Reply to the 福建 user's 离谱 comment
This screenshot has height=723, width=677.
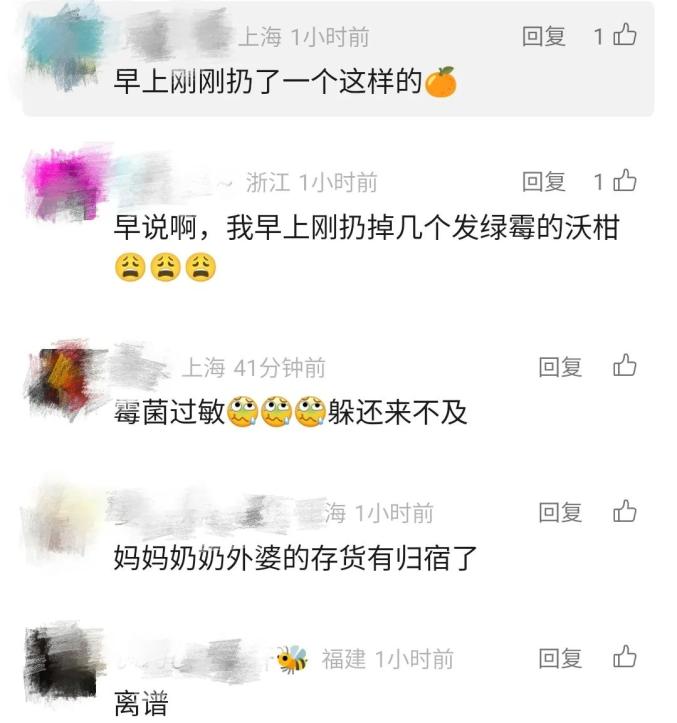click(x=560, y=658)
